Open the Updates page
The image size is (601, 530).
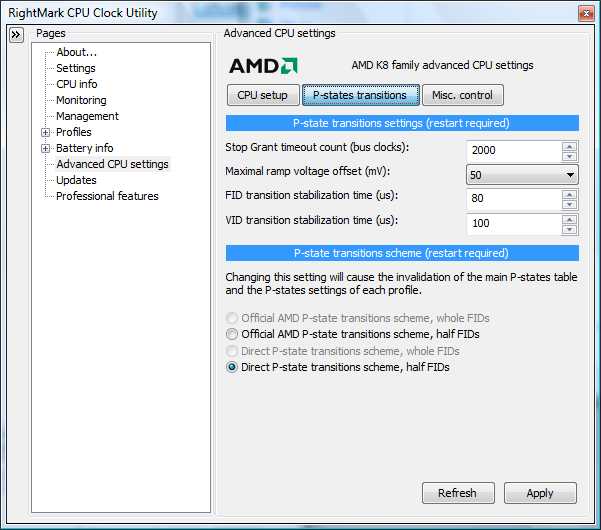click(x=76, y=180)
